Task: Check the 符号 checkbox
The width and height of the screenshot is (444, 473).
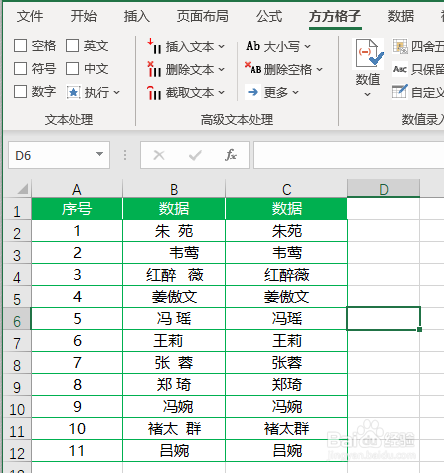Action: (20, 69)
